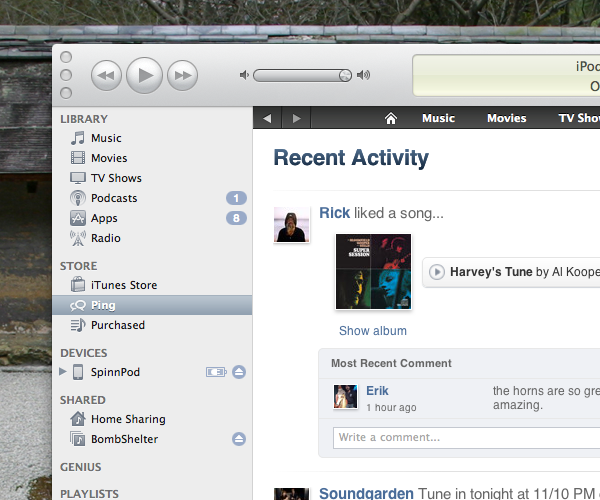Open Radio via tower icon
This screenshot has height=500, width=600.
[x=78, y=238]
